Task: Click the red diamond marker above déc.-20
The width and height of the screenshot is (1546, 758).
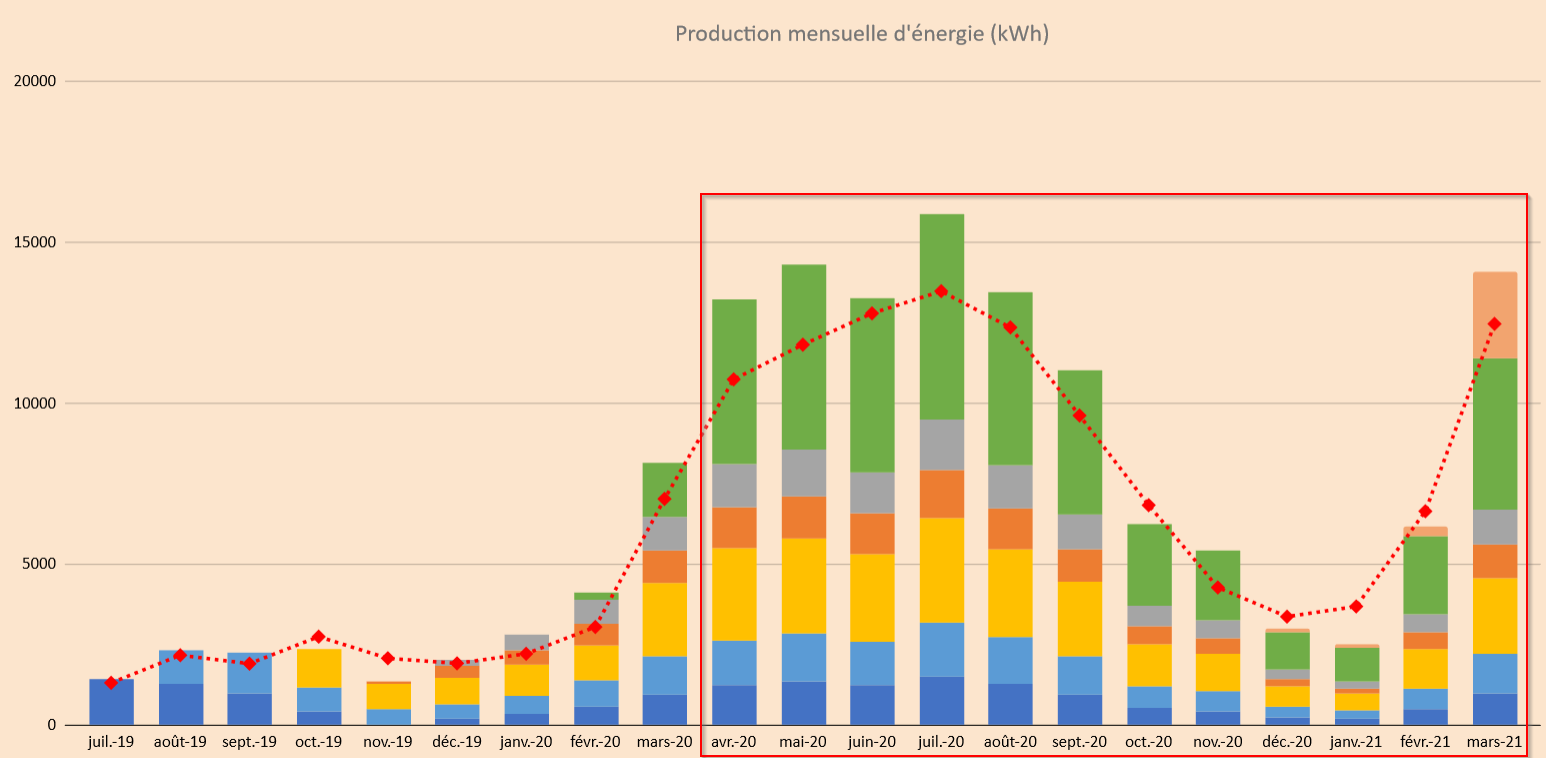Action: click(x=1287, y=617)
